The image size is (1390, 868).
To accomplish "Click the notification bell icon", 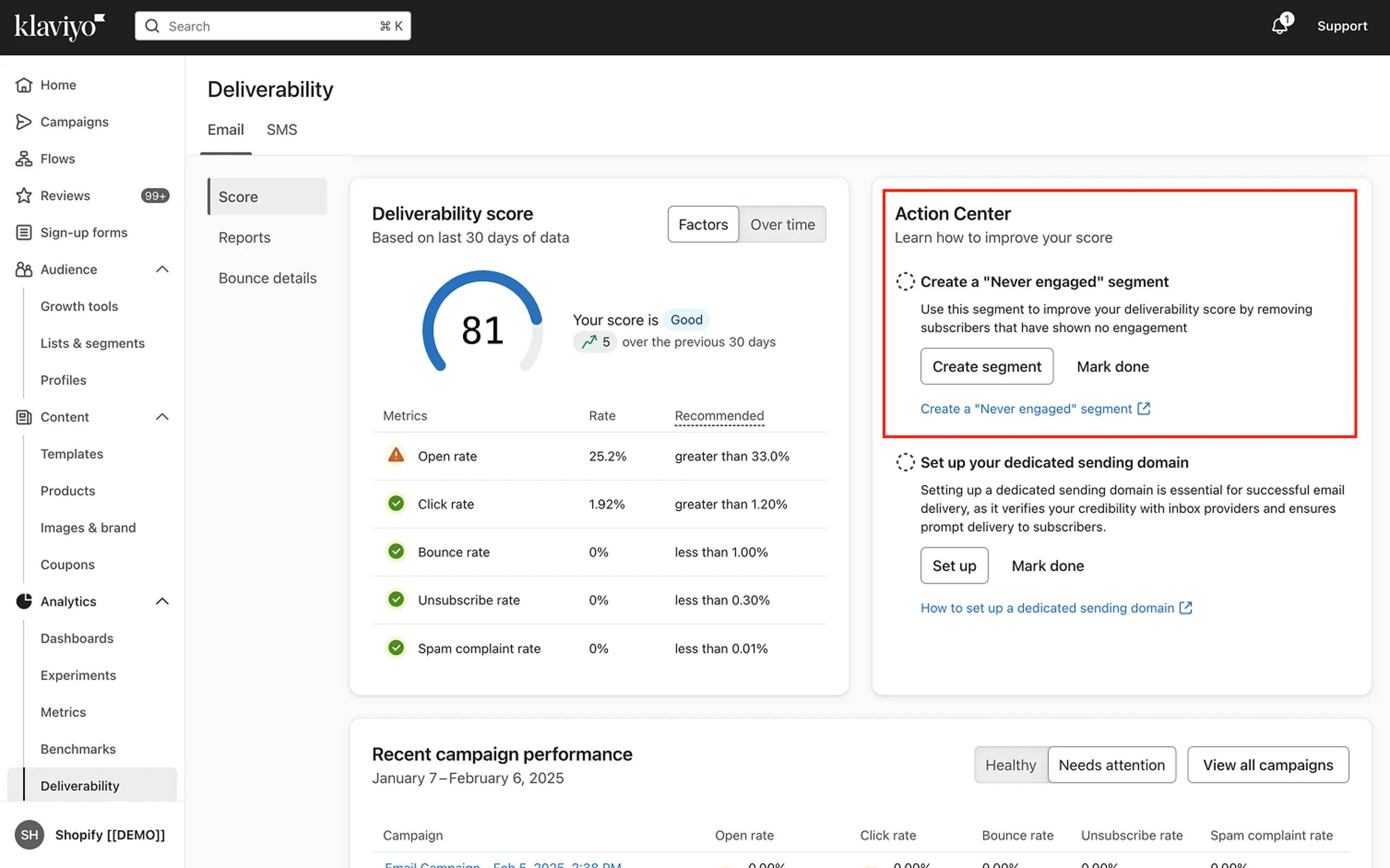I will tap(1279, 26).
